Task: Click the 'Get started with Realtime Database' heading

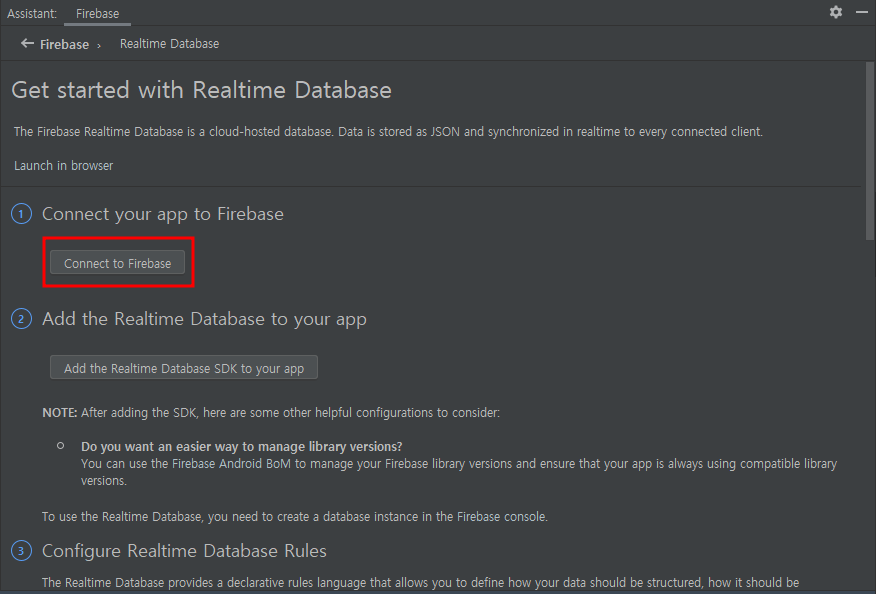Action: [201, 90]
